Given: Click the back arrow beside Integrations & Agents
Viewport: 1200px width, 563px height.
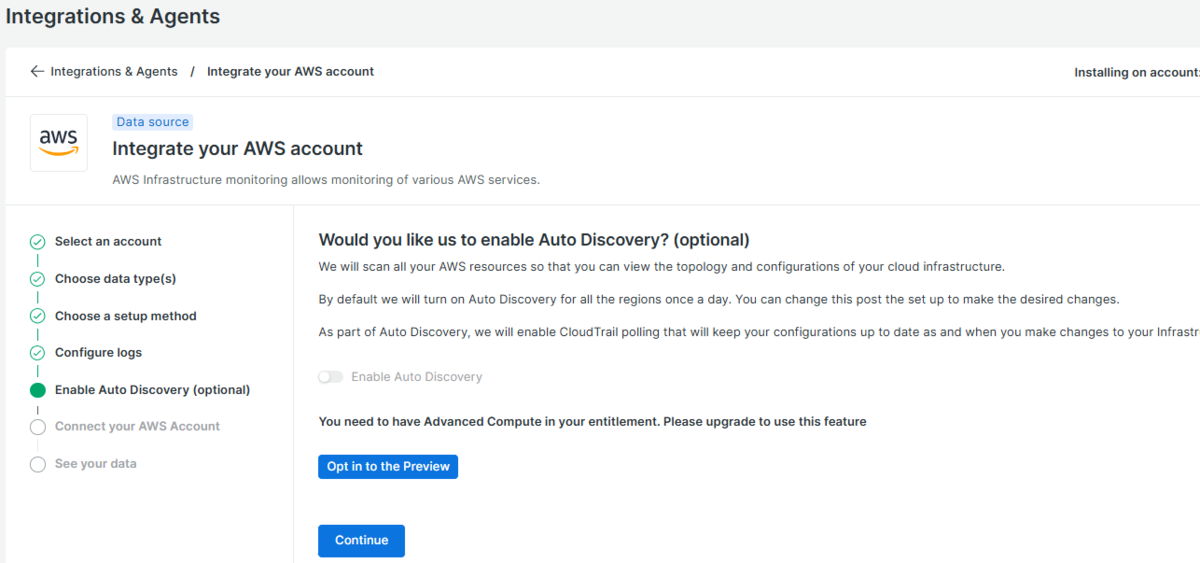Looking at the screenshot, I should (37, 72).
